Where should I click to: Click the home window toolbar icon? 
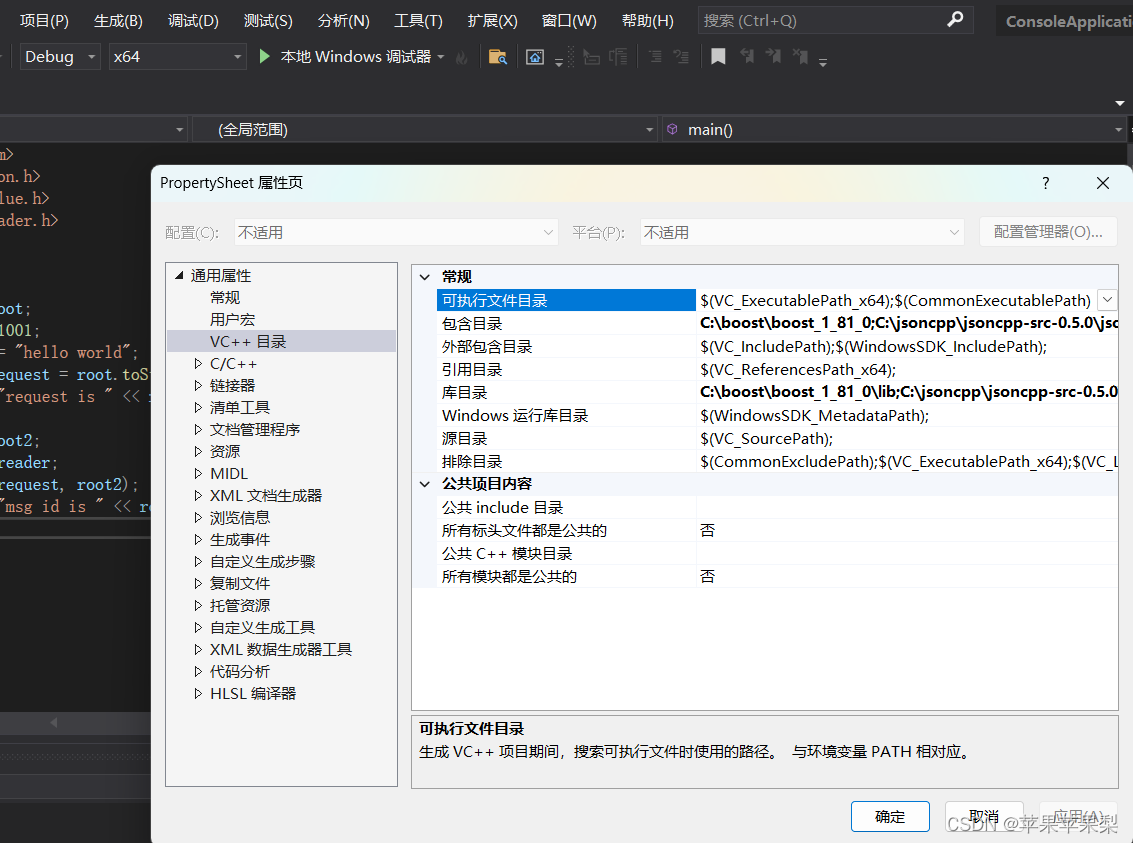pyautogui.click(x=535, y=57)
